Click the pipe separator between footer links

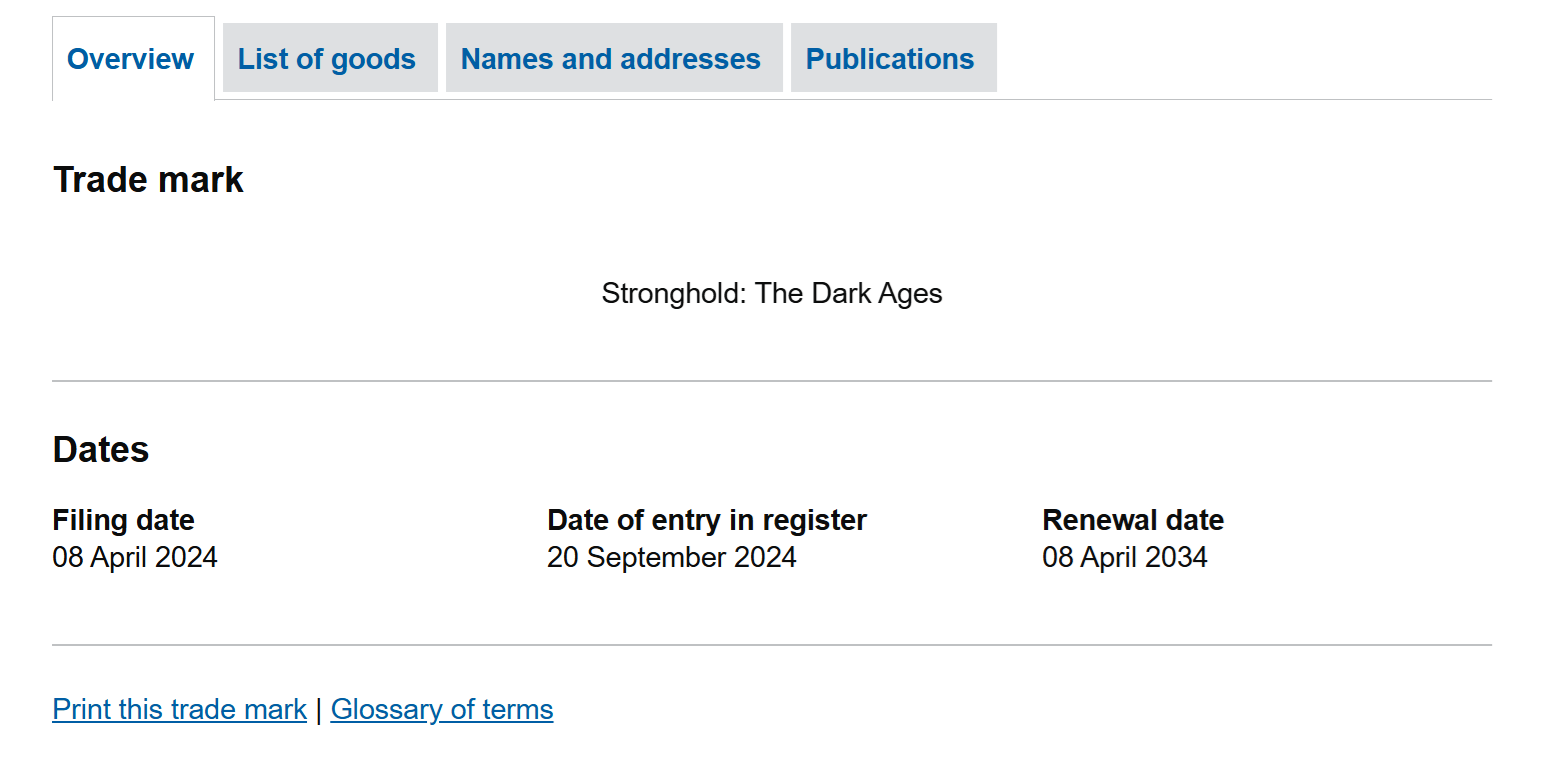318,709
